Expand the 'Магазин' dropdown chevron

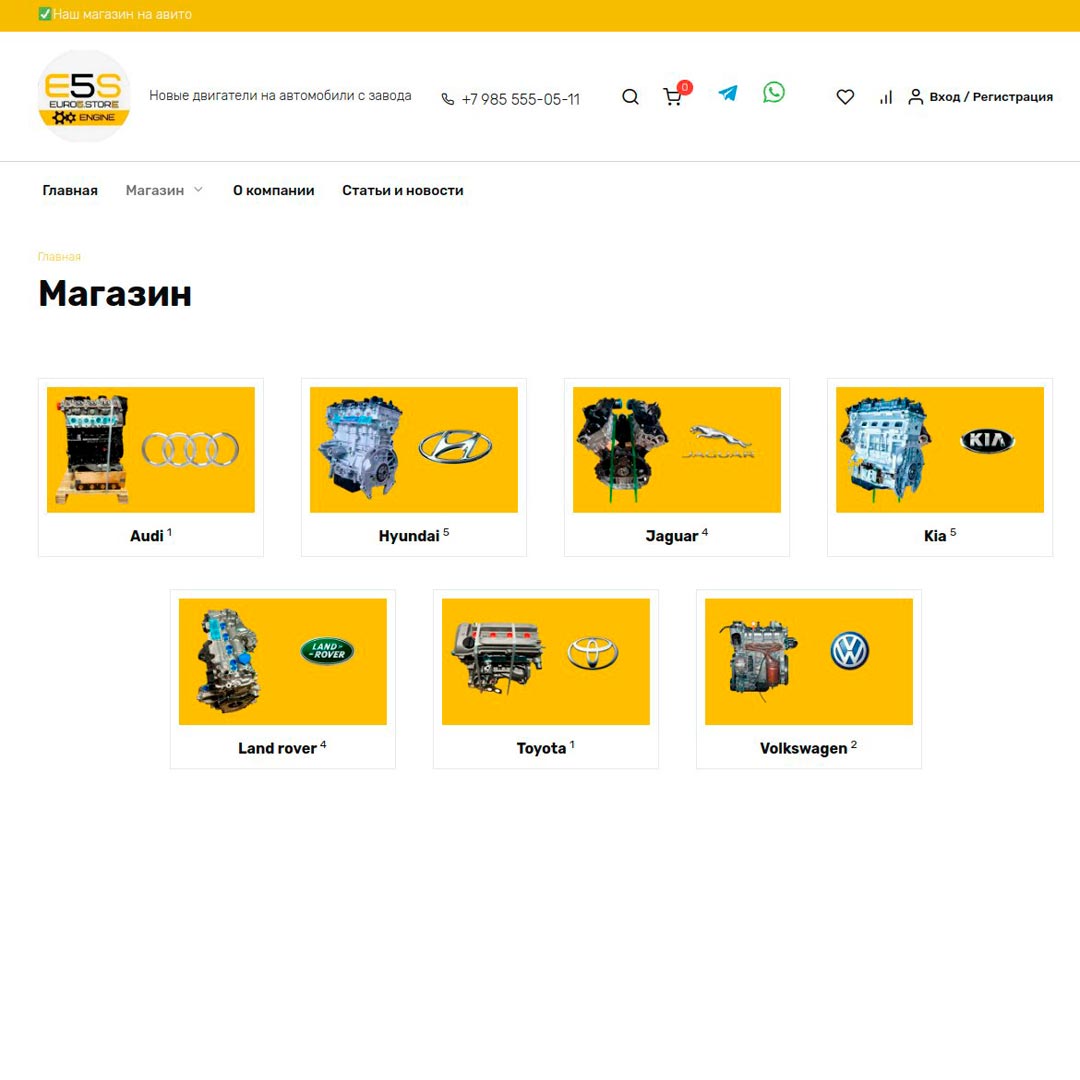198,189
